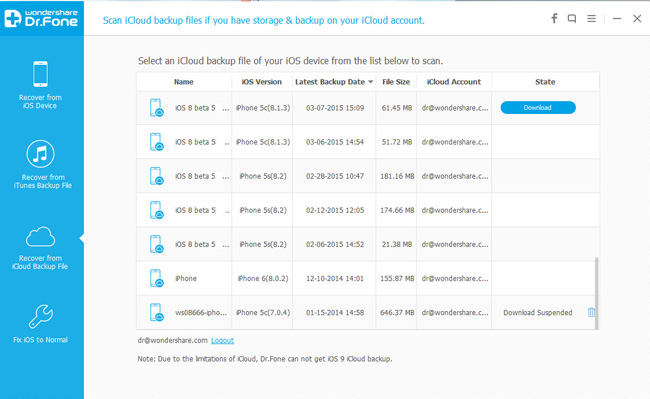The width and height of the screenshot is (650, 399).
Task: Log out of dr@wondershare.com account
Action: pos(223,341)
